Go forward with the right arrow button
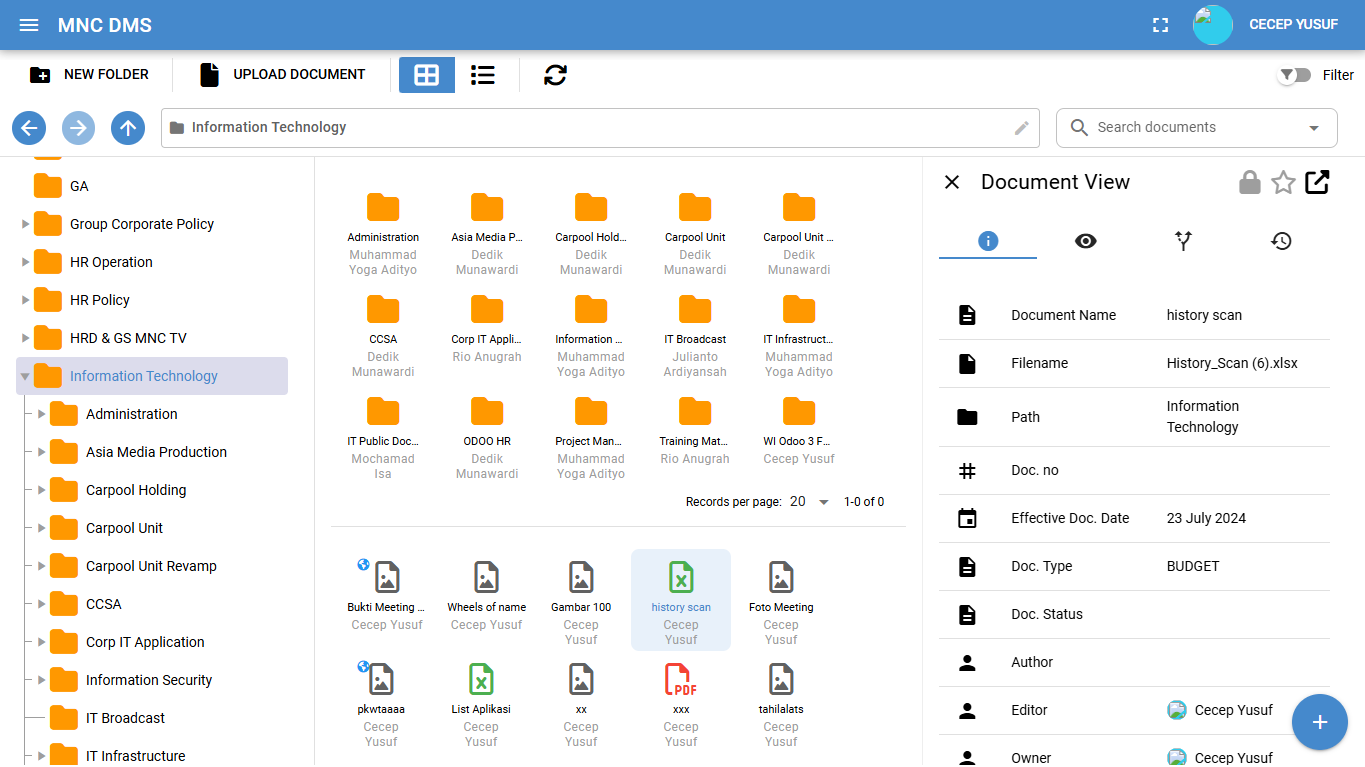The height and width of the screenshot is (767, 1365). coord(79,128)
